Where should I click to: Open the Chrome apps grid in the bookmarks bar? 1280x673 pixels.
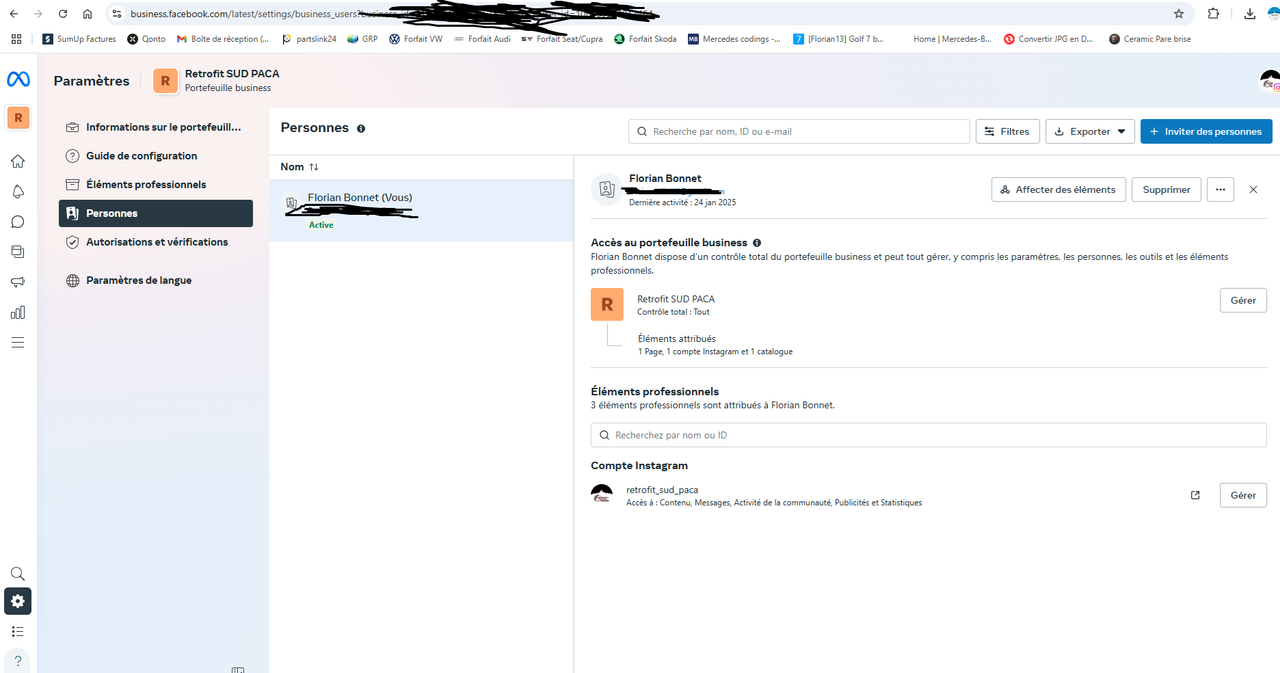16,39
